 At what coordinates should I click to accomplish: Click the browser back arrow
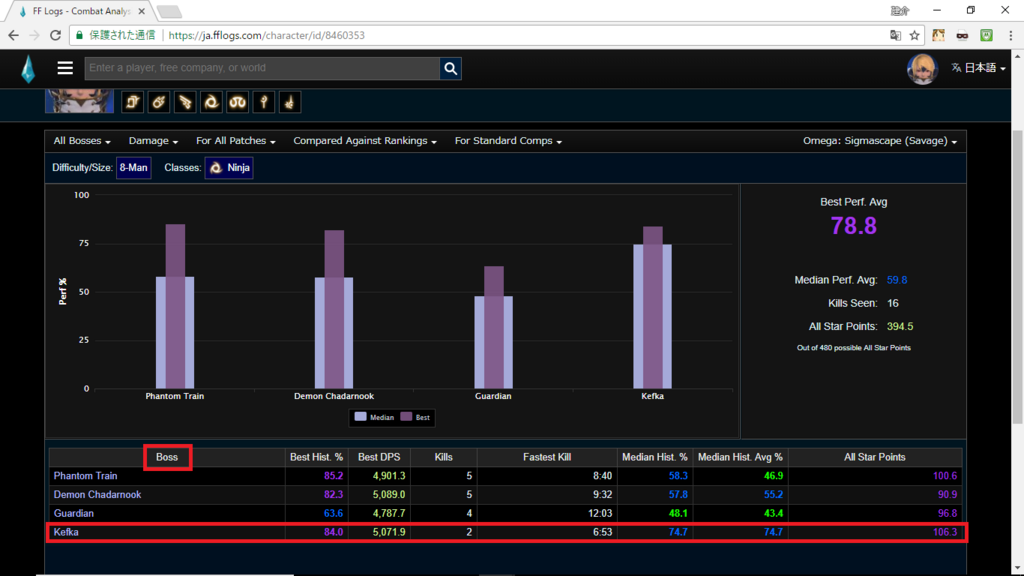tap(14, 35)
